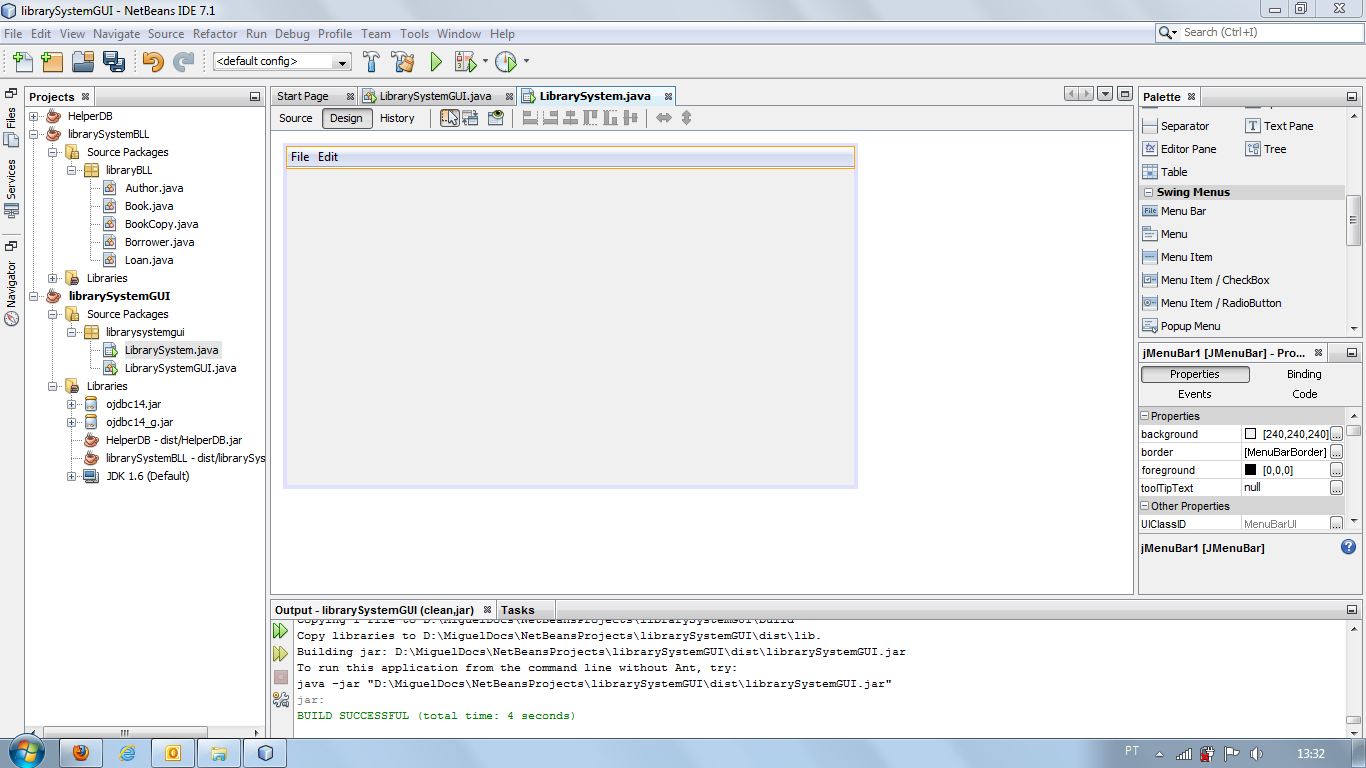Viewport: 1366px width, 768px height.
Task: Activate Selection Mode in the design toolbar
Action: (x=450, y=118)
